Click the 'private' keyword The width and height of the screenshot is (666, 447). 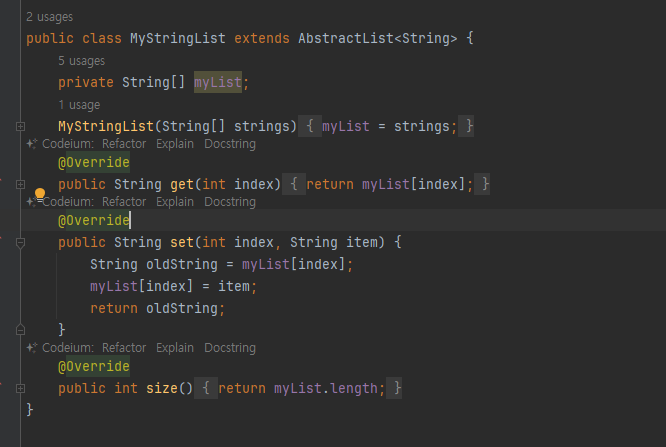(86, 82)
